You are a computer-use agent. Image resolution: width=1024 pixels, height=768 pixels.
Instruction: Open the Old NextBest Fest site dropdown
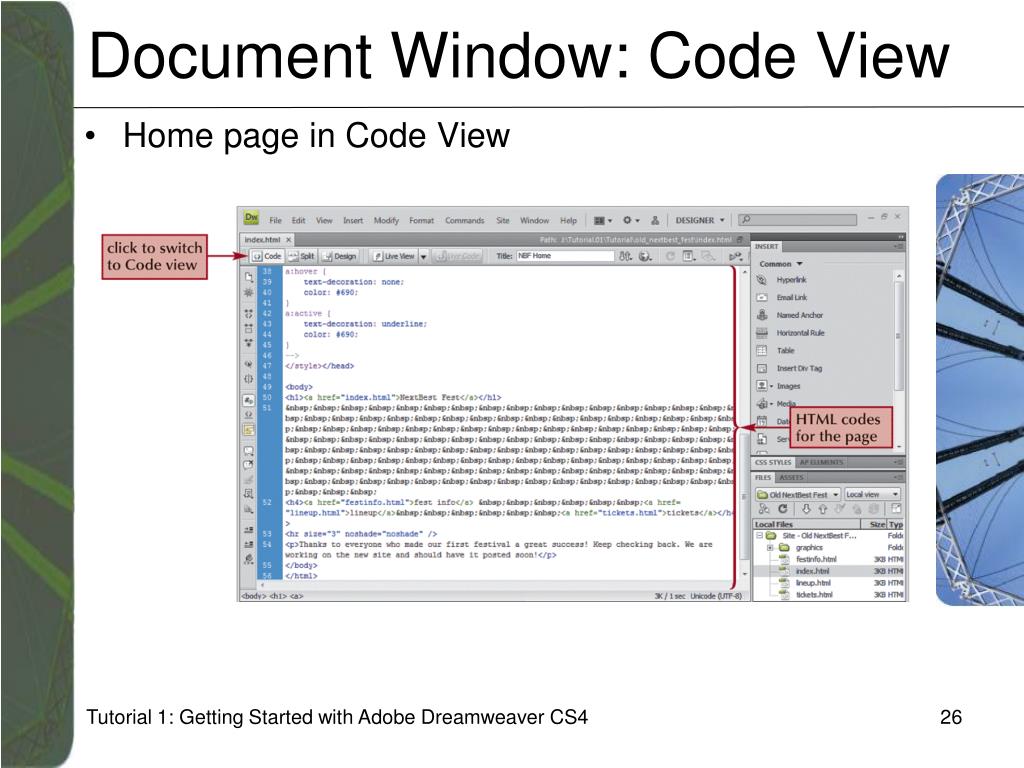pos(797,494)
